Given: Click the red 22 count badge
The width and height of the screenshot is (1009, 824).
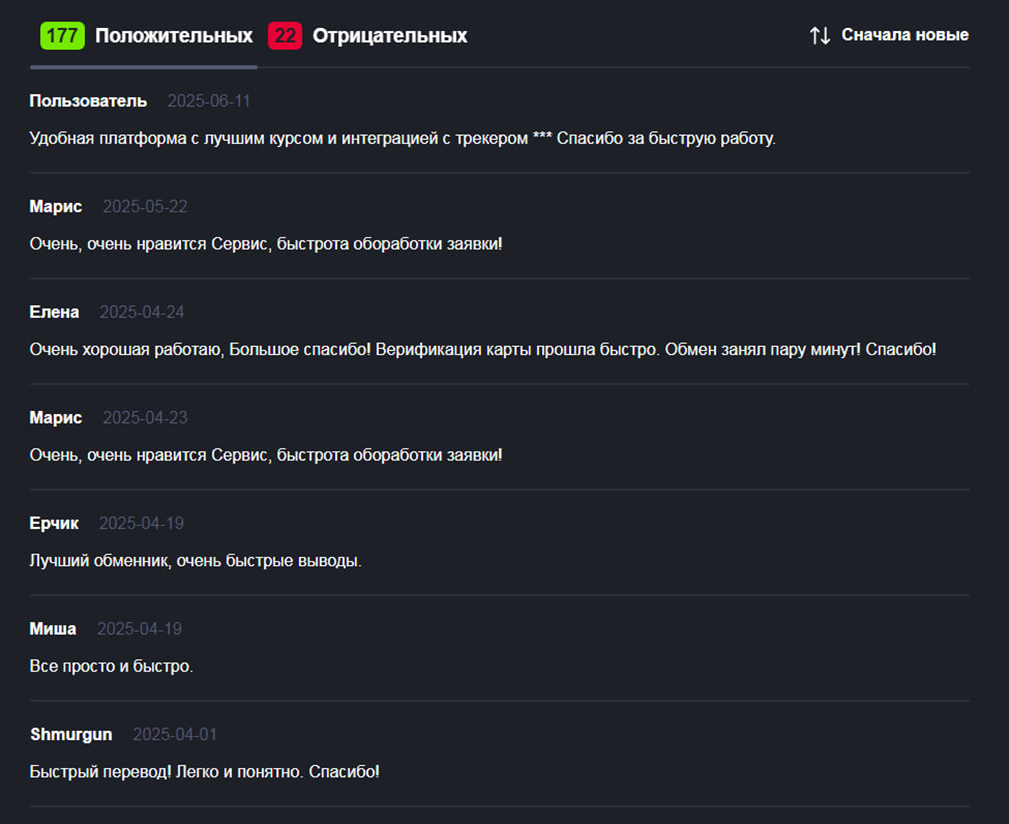Looking at the screenshot, I should (285, 36).
